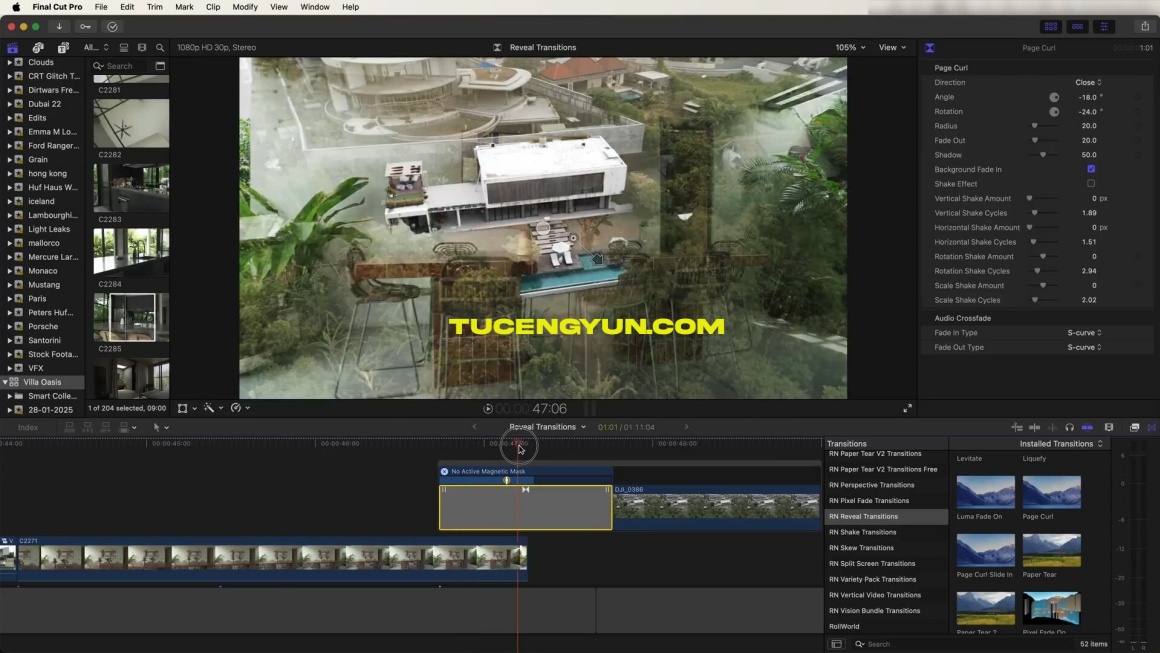Open the Keyword Editor key icon

click(x=86, y=27)
